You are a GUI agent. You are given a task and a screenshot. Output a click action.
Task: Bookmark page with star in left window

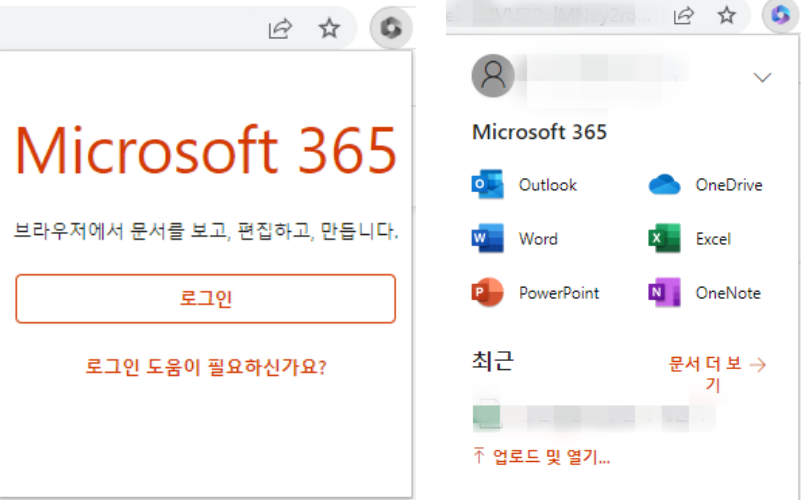pos(329,28)
